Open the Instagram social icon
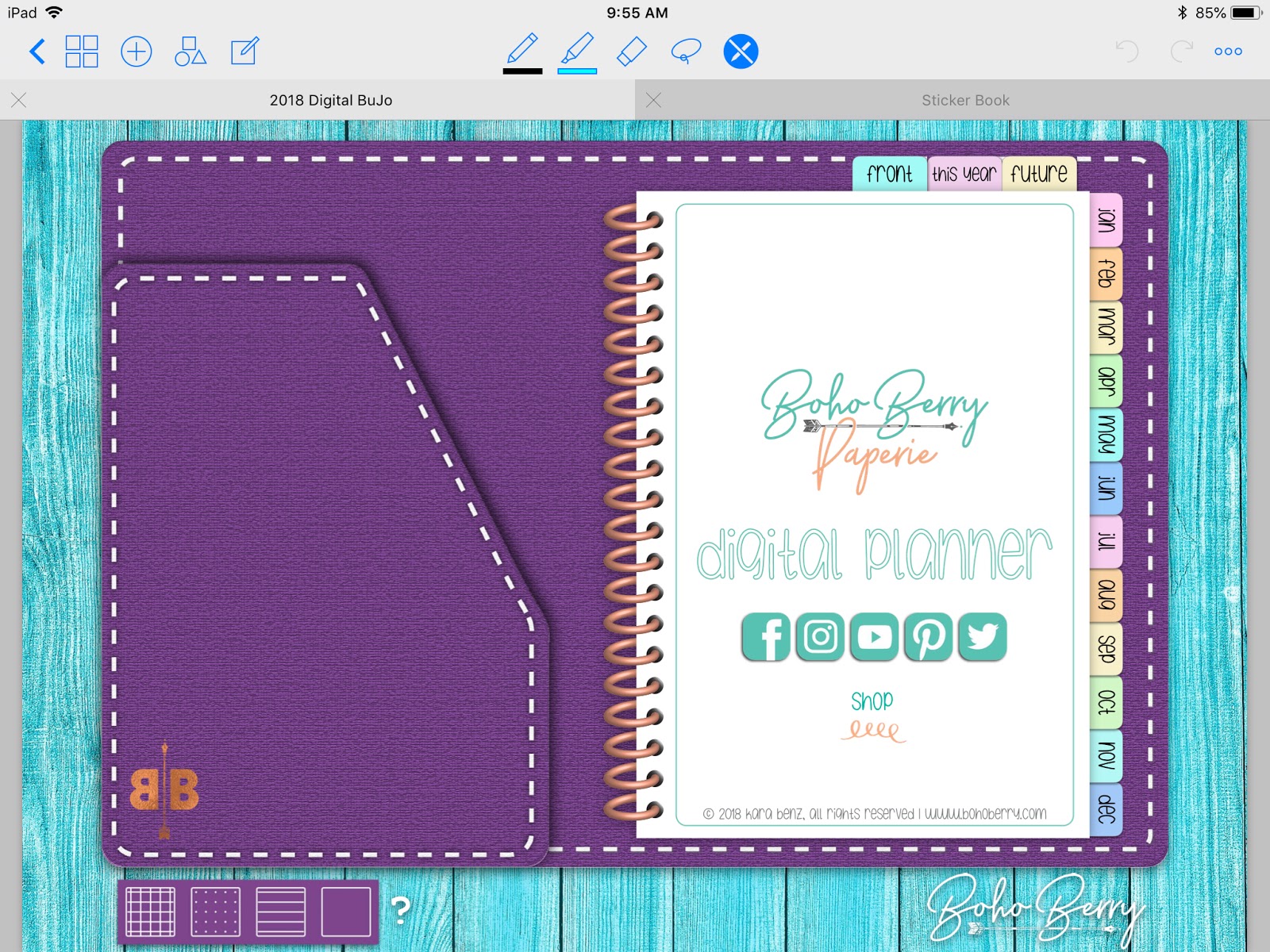The width and height of the screenshot is (1270, 952). point(820,635)
